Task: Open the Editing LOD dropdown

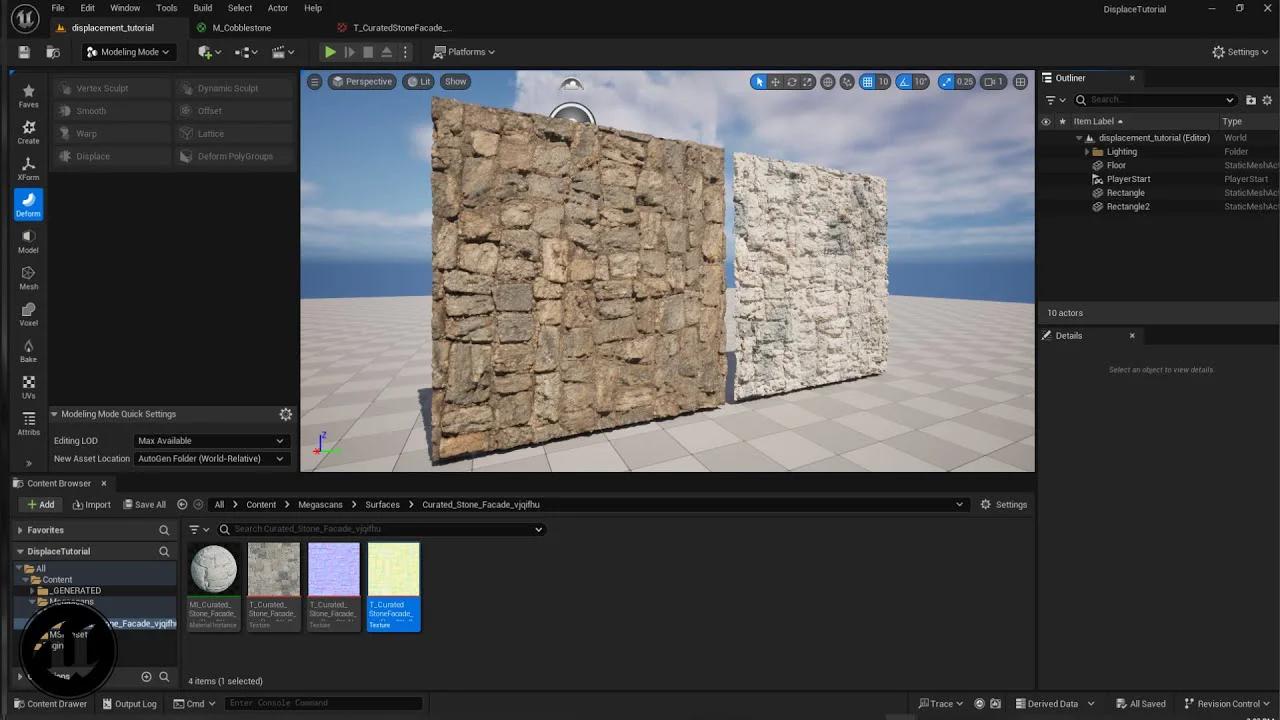Action: tap(210, 440)
